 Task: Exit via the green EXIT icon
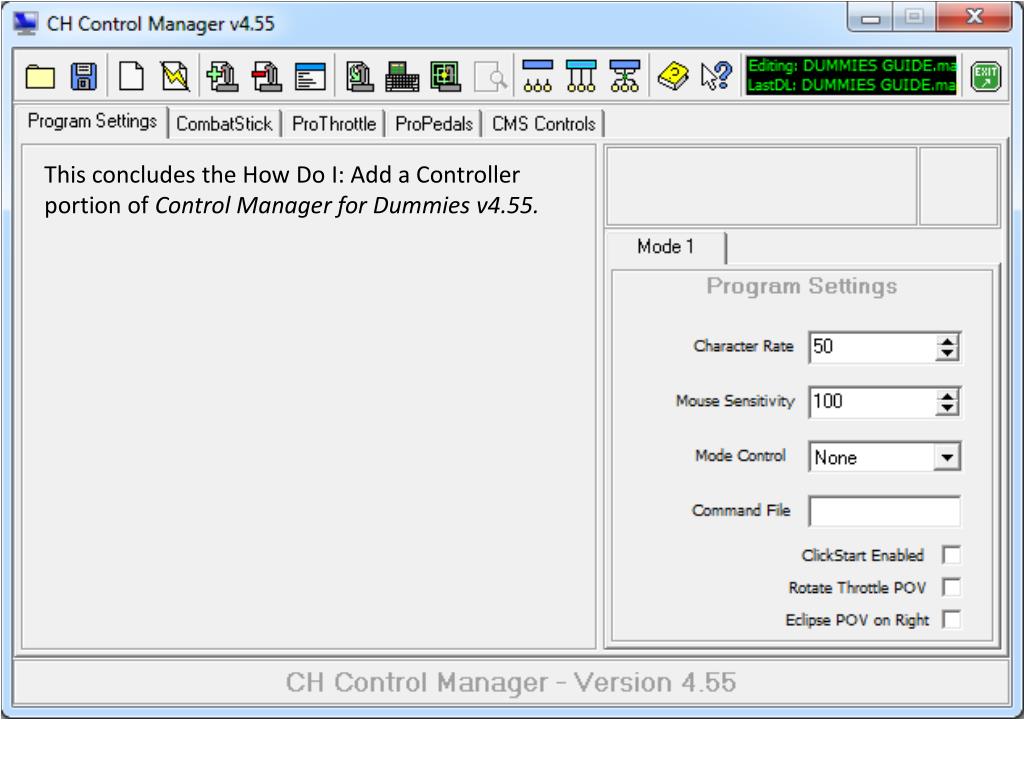point(985,76)
